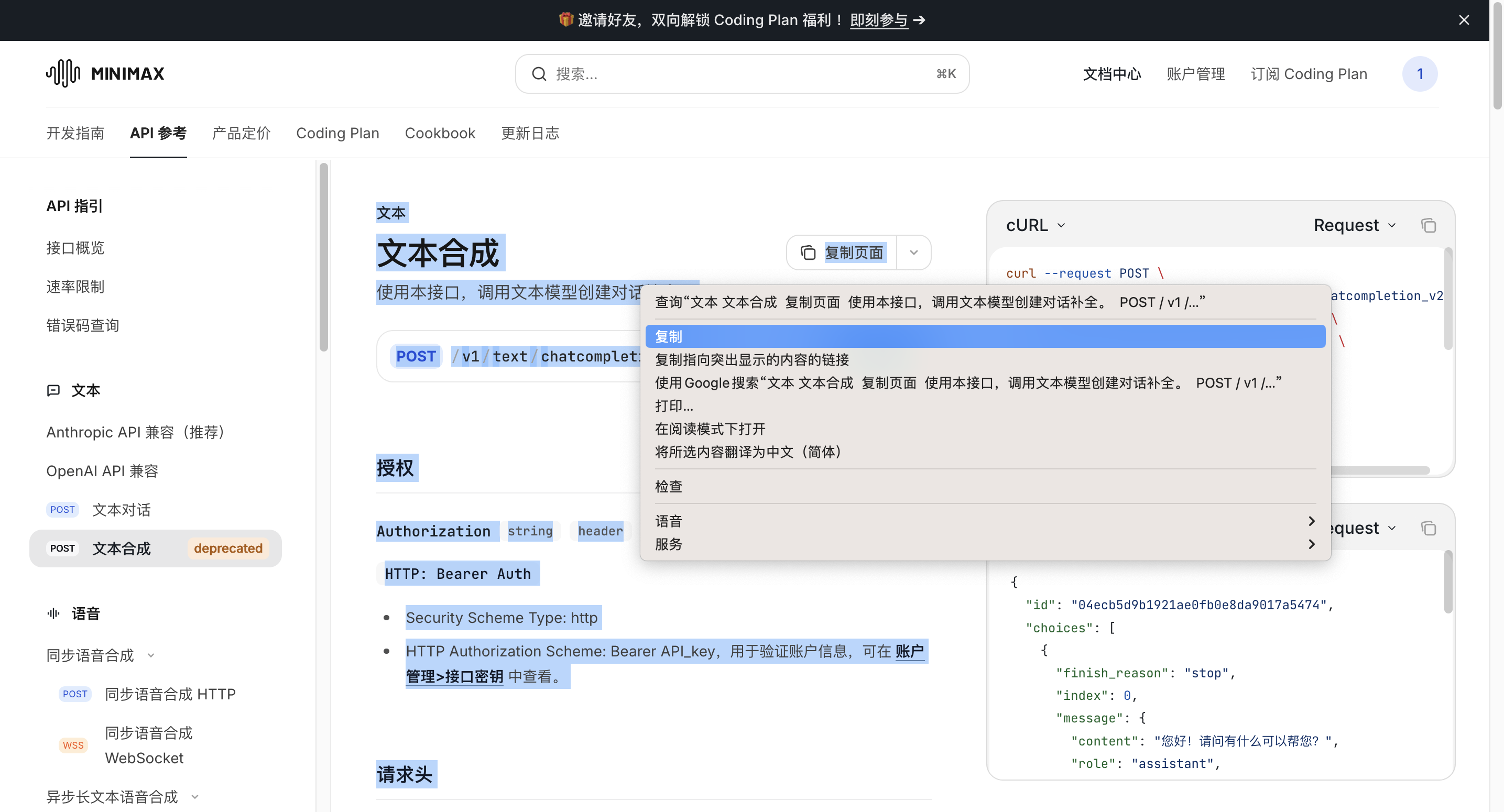The image size is (1504, 812).
Task: Choose the 查询 lookup menu item
Action: click(986, 302)
